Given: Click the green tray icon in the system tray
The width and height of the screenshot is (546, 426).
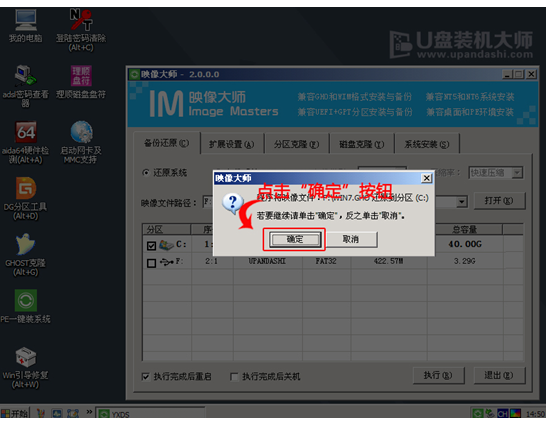Looking at the screenshot, I should (x=477, y=414).
